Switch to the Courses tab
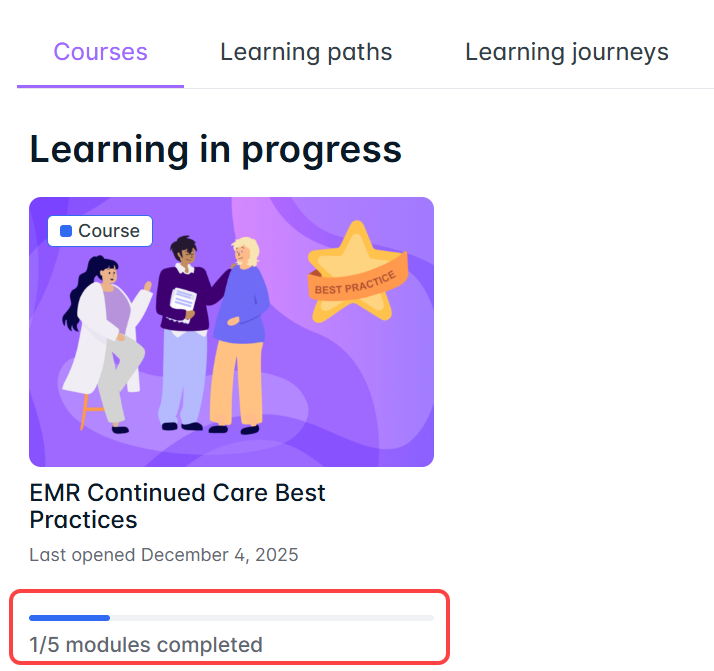Image resolution: width=714 pixels, height=671 pixels. pyautogui.click(x=100, y=52)
